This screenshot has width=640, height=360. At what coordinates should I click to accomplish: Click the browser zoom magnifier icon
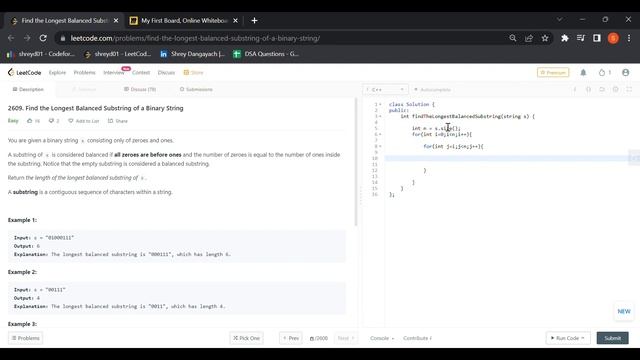[513, 38]
